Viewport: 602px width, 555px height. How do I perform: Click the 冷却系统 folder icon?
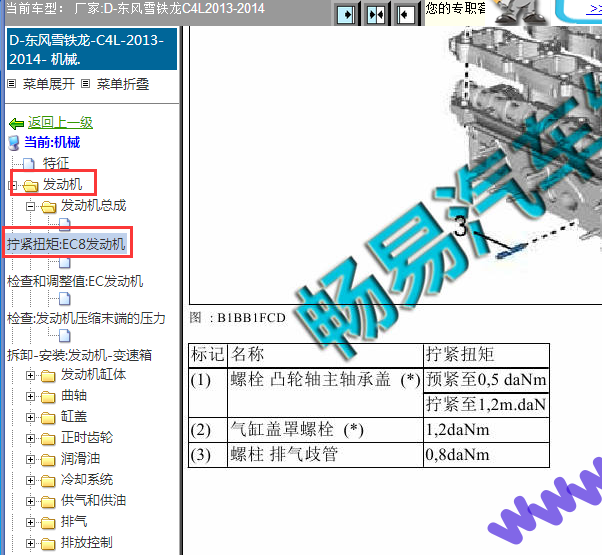point(48,481)
